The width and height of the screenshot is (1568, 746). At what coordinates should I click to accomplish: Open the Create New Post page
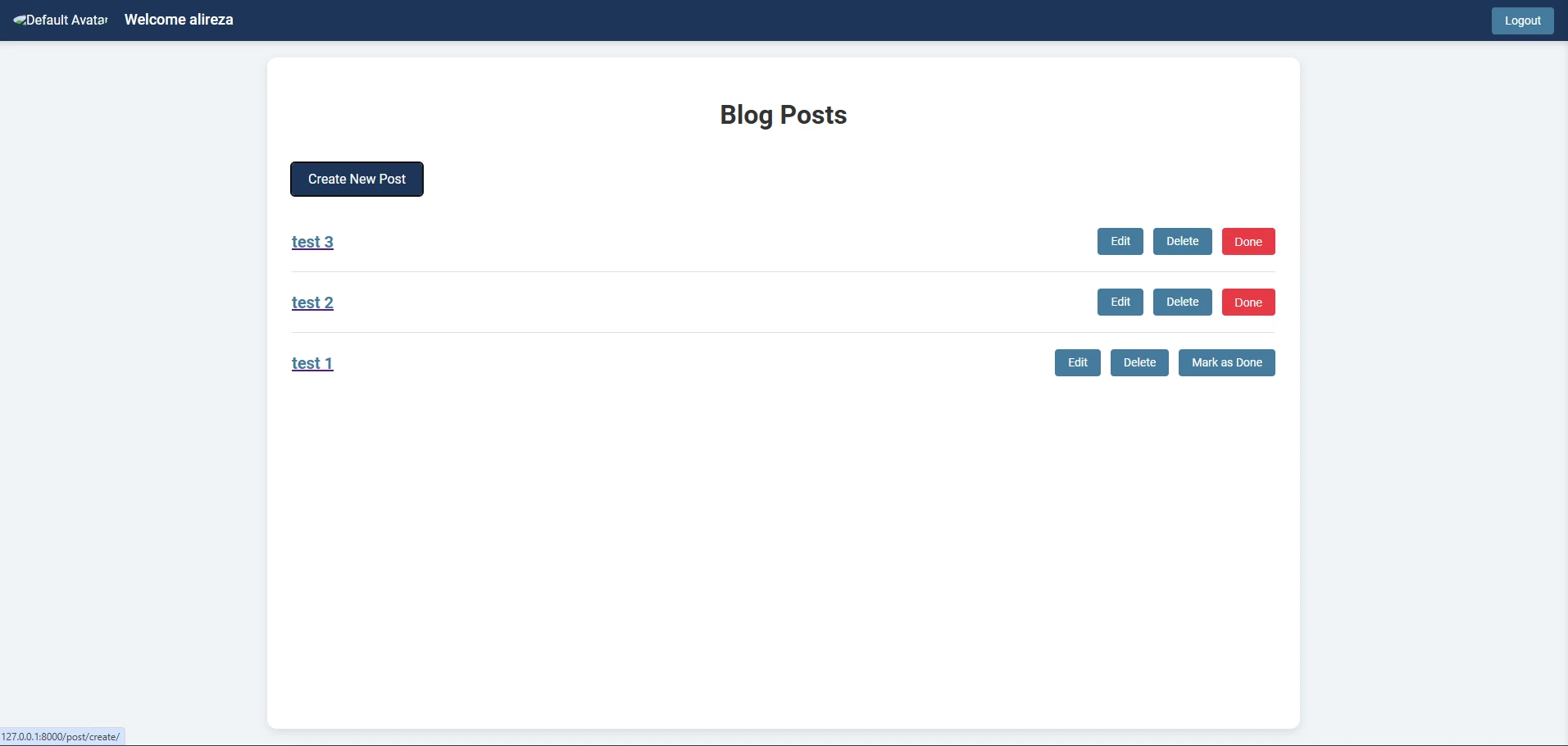coord(357,179)
